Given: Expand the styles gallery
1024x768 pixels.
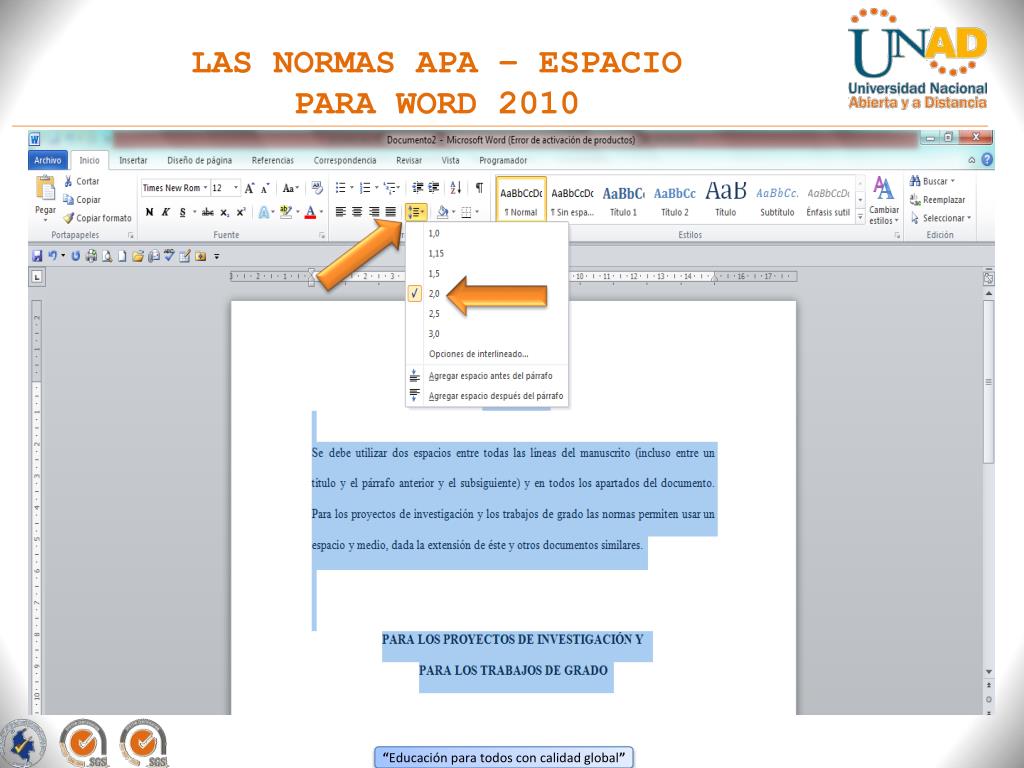Looking at the screenshot, I should 860,217.
